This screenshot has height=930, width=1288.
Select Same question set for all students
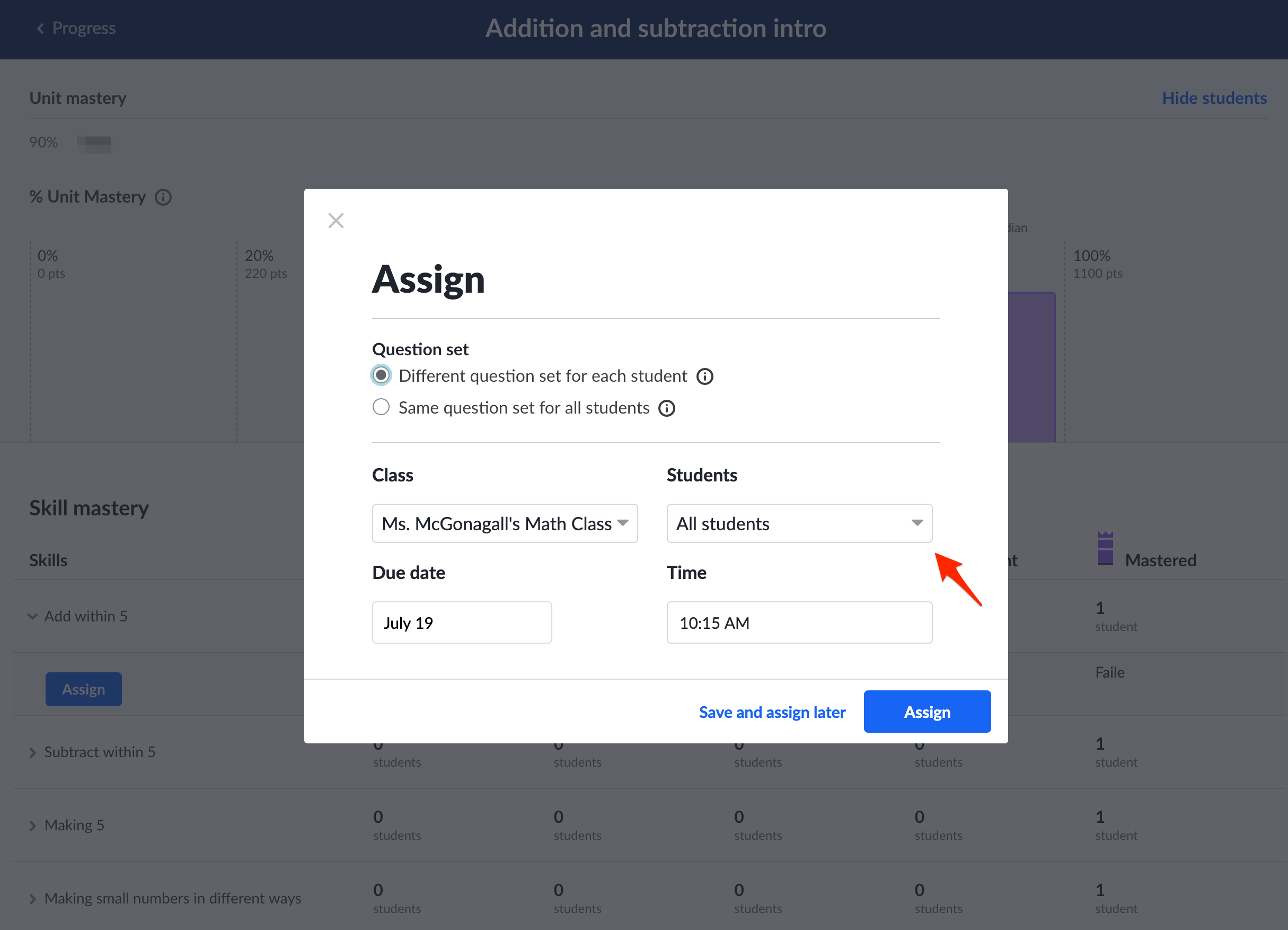381,407
